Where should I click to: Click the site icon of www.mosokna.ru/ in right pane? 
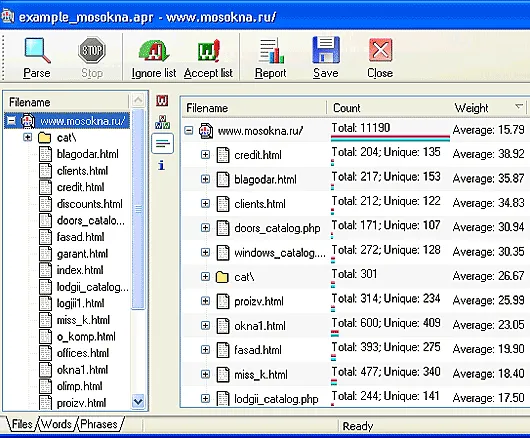pyautogui.click(x=206, y=131)
